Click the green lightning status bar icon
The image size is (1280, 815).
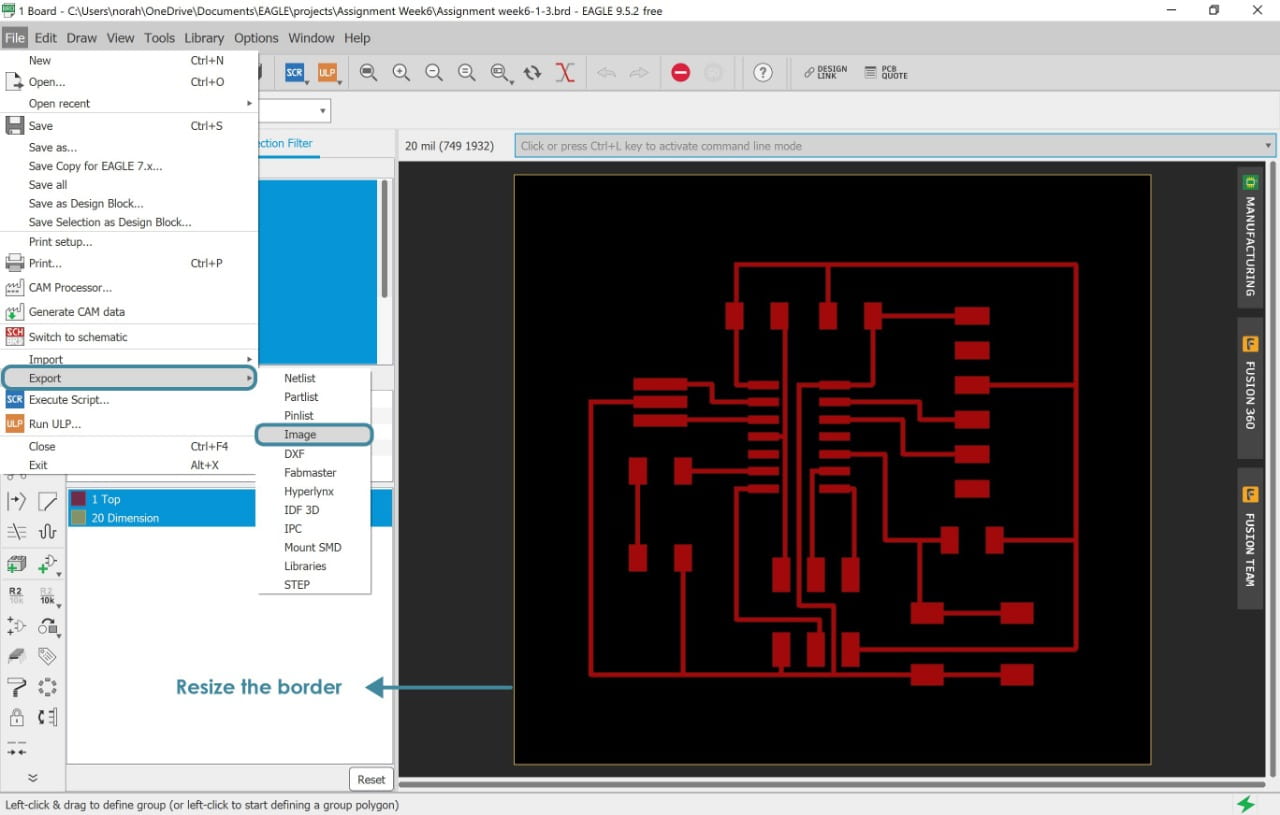pos(1246,804)
